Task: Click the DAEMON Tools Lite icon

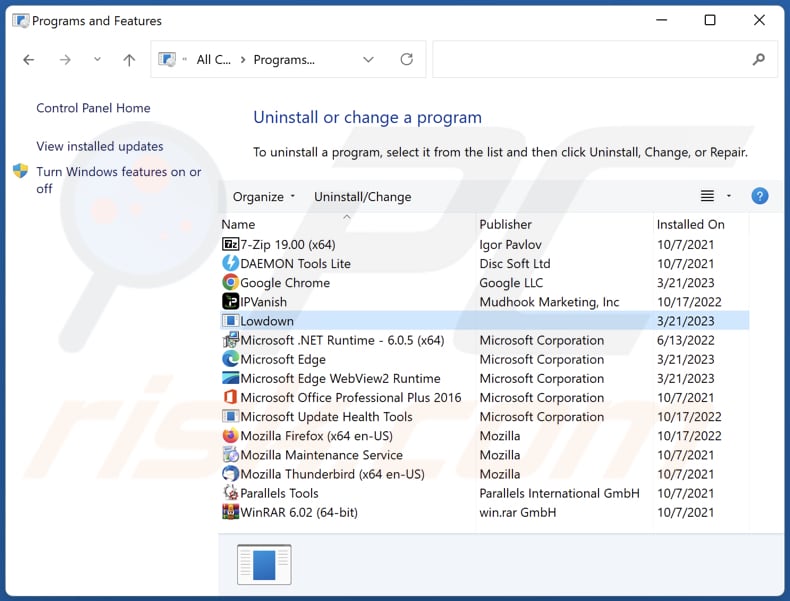Action: click(230, 263)
